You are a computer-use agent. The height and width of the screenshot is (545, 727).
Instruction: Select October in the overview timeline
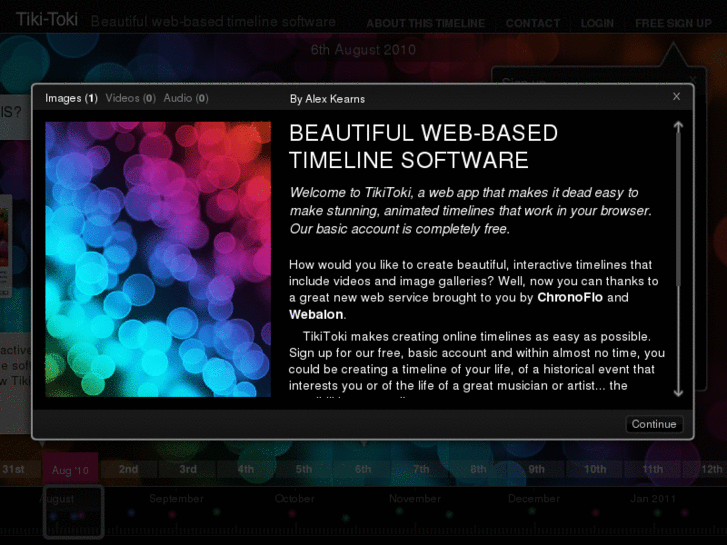[294, 499]
